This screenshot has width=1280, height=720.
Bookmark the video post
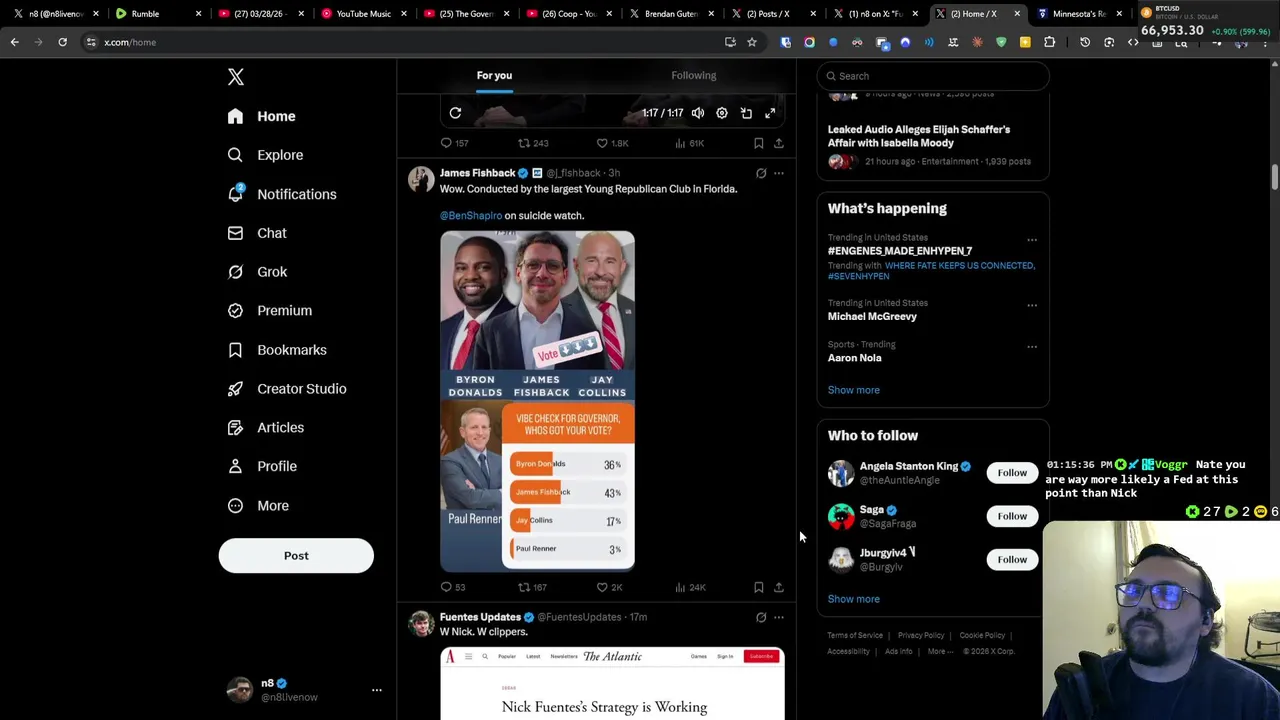pyautogui.click(x=758, y=143)
